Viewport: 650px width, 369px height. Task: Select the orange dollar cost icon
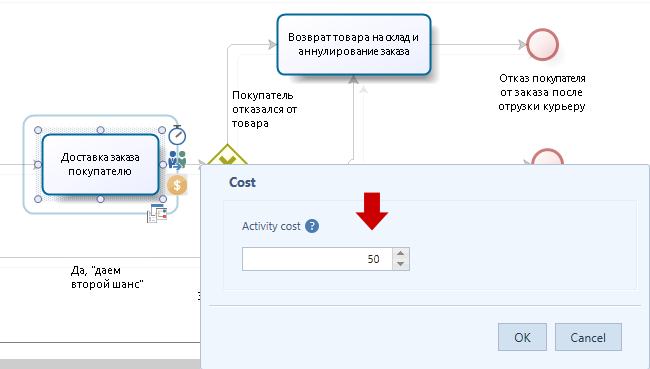pyautogui.click(x=177, y=185)
